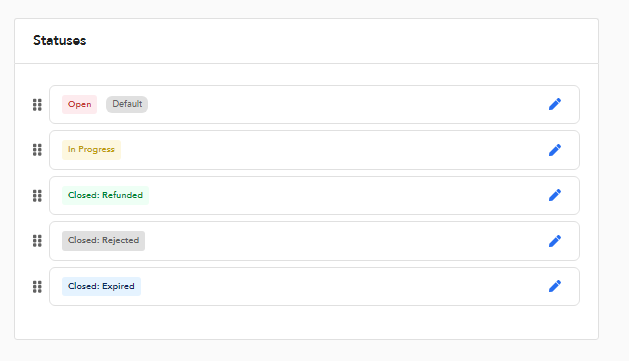
Task: Grab the drag handle beside Open
Action: tap(37, 105)
